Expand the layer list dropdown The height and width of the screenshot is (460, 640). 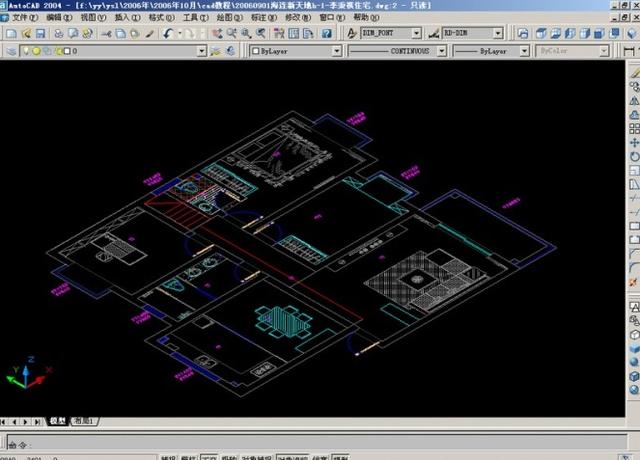click(x=202, y=51)
